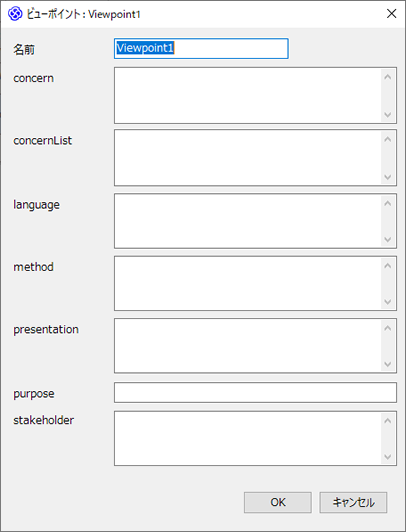This screenshot has height=532, width=406.
Task: Click the stakeholder scroll up arrow
Action: [388, 421]
